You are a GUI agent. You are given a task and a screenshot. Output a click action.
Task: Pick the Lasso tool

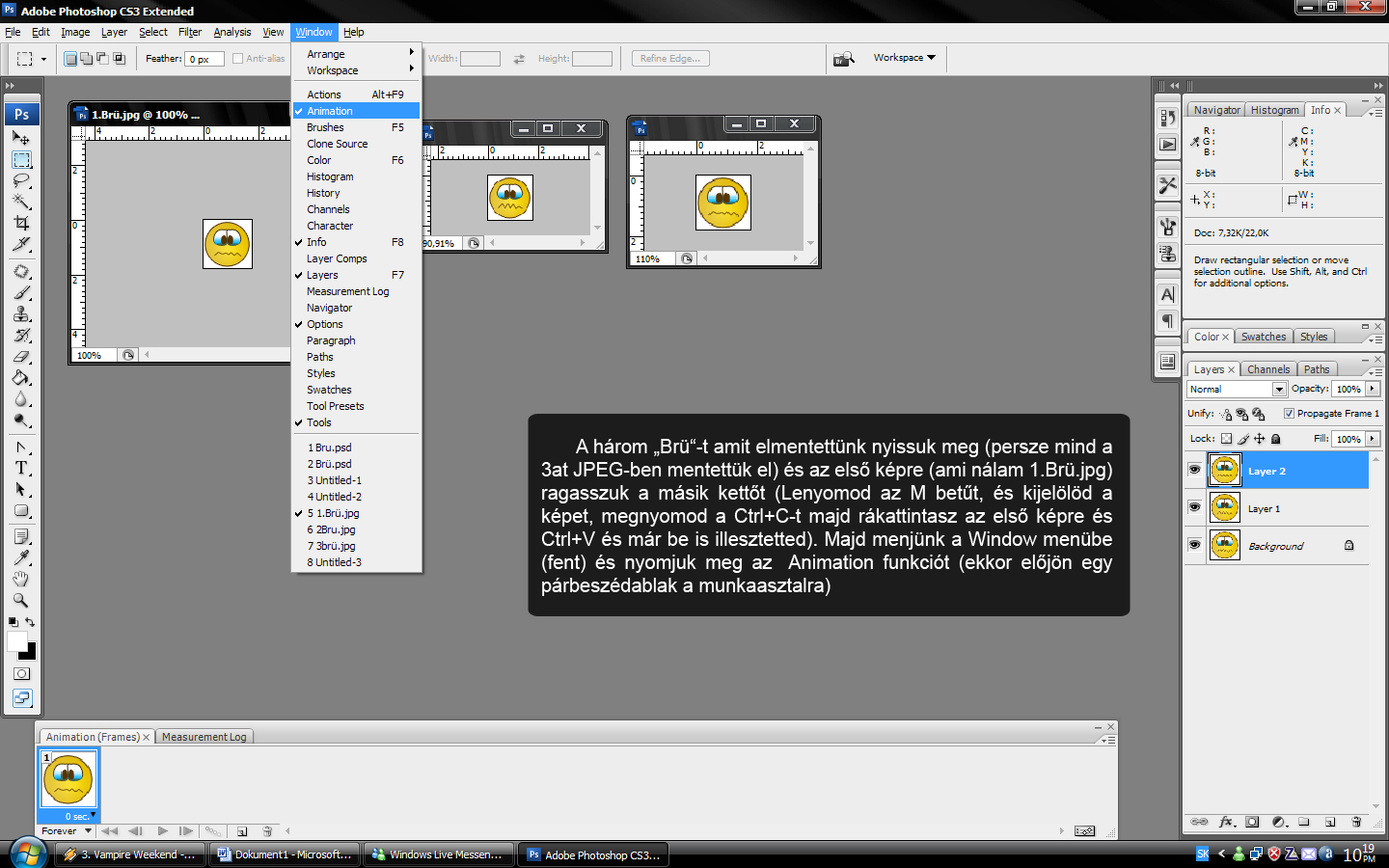[x=21, y=180]
